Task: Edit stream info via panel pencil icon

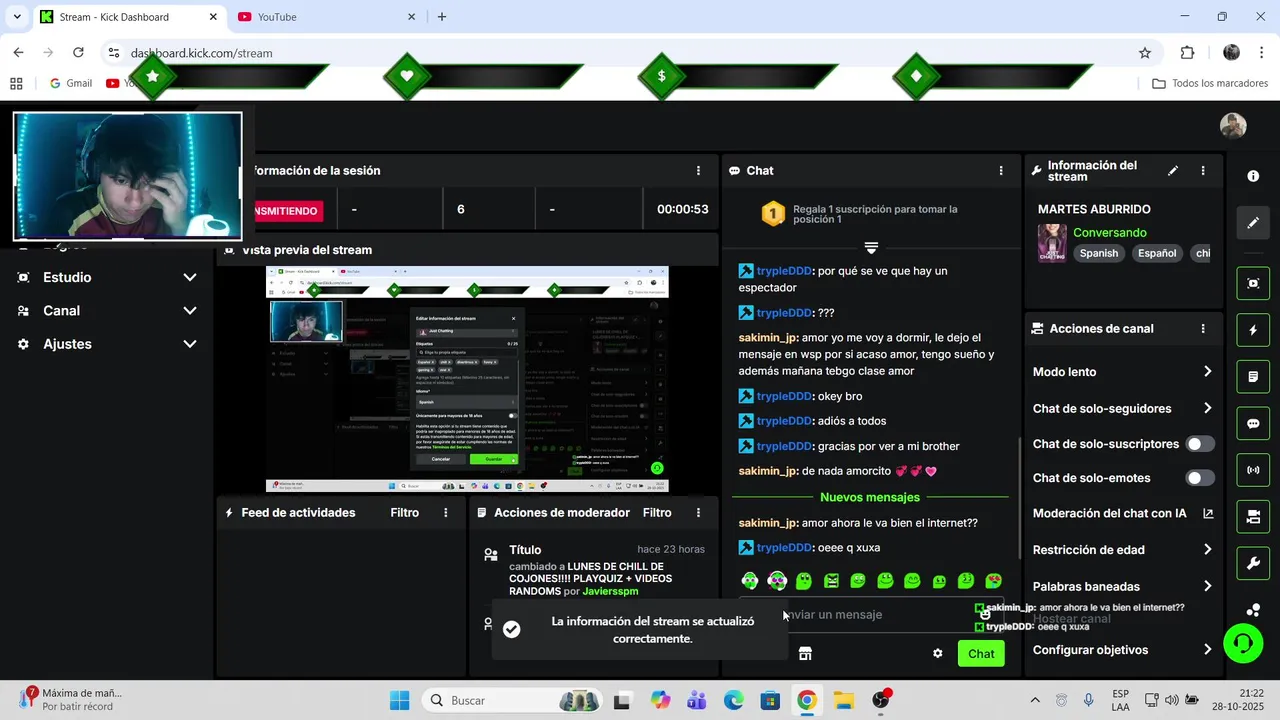Action: click(1173, 171)
